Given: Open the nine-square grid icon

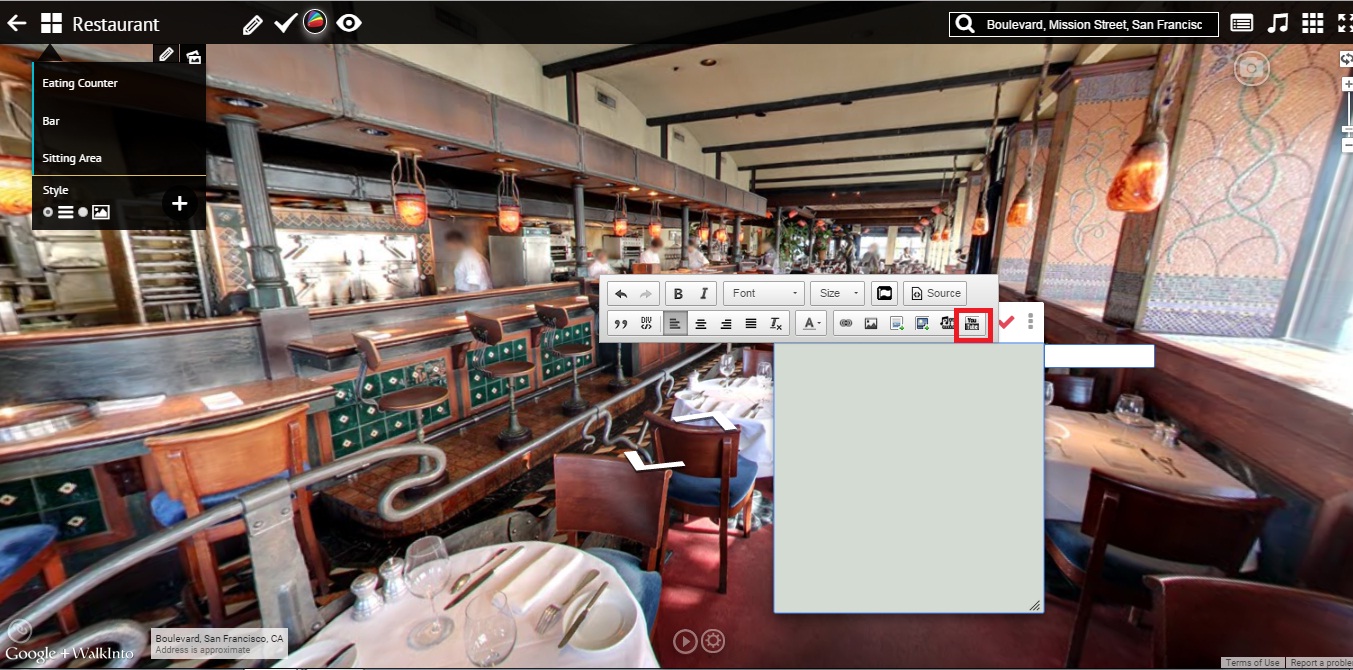Looking at the screenshot, I should coord(1313,23).
